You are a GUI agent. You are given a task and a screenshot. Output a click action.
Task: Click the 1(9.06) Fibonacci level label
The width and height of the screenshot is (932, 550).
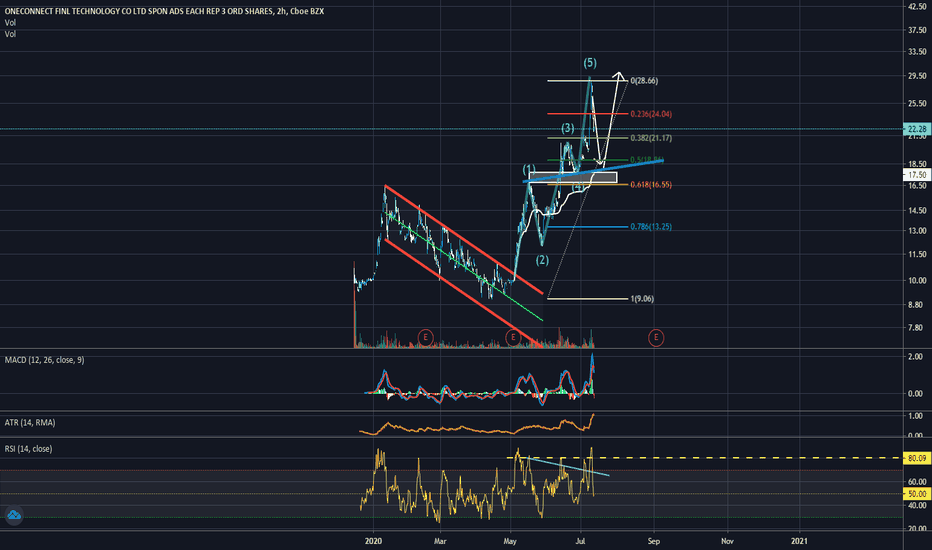[x=642, y=299]
